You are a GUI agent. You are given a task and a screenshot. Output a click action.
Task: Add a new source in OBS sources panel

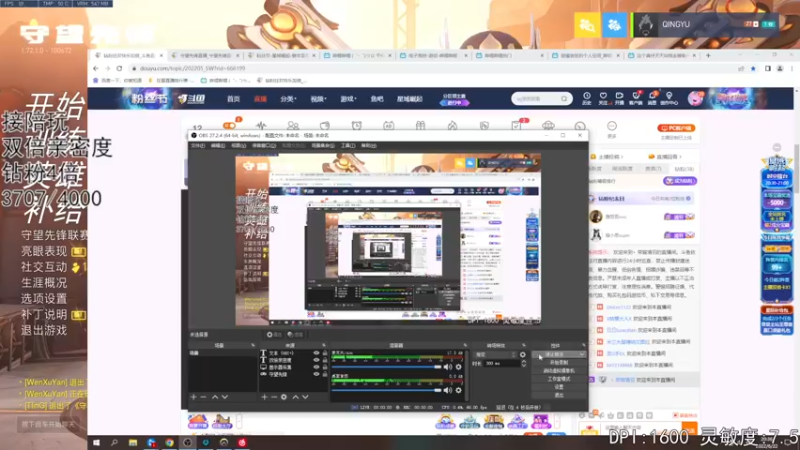point(264,397)
